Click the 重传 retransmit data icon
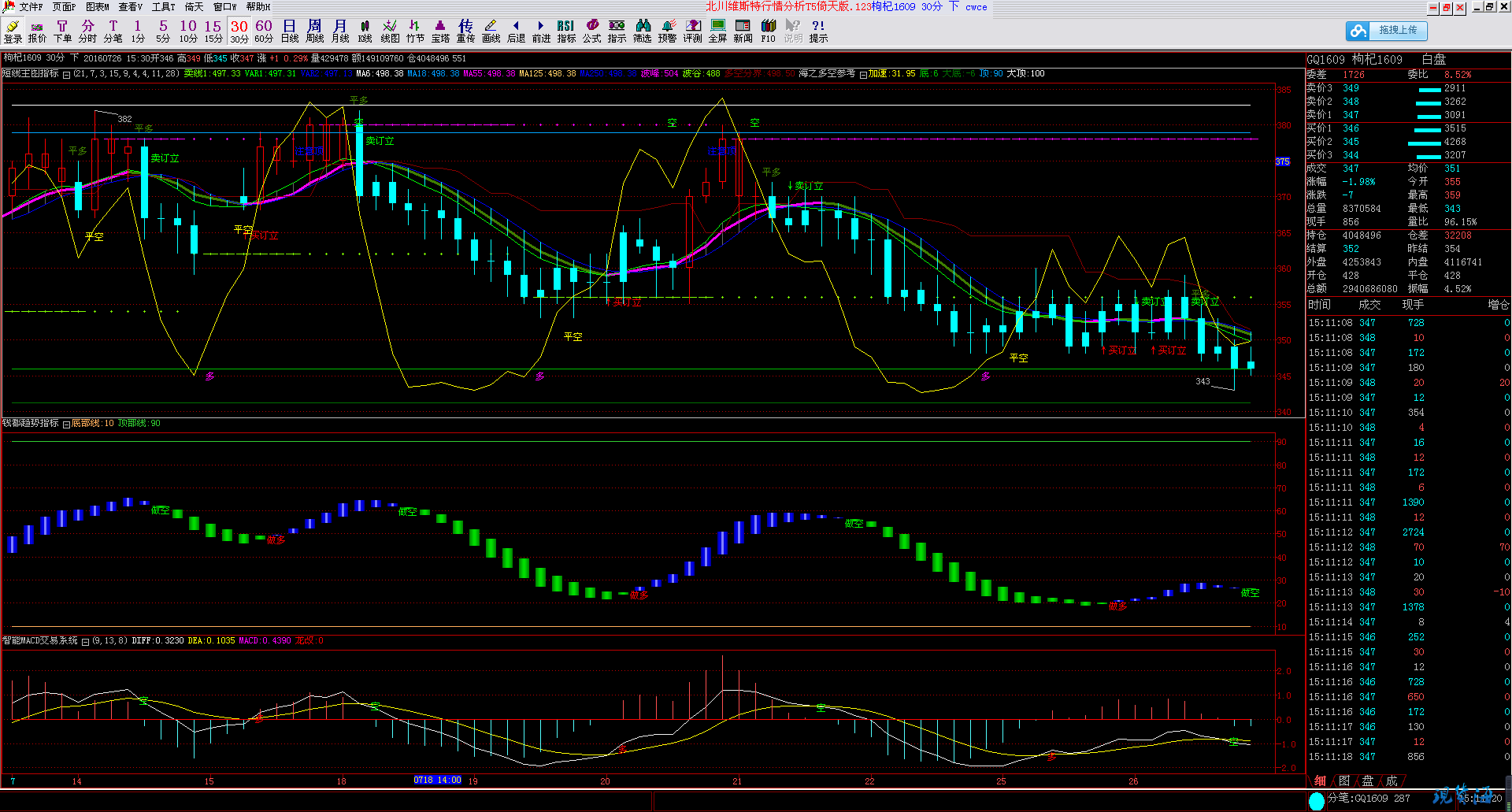1512x812 pixels. 465,31
